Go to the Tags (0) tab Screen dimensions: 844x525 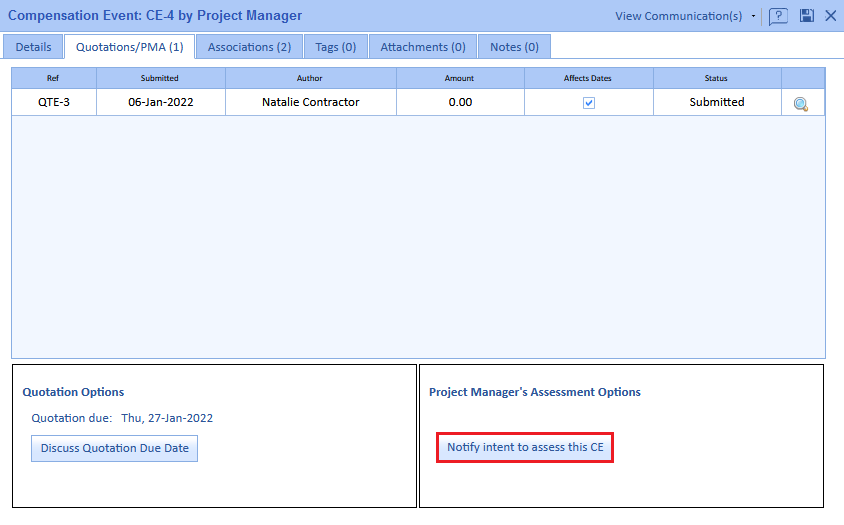[335, 47]
